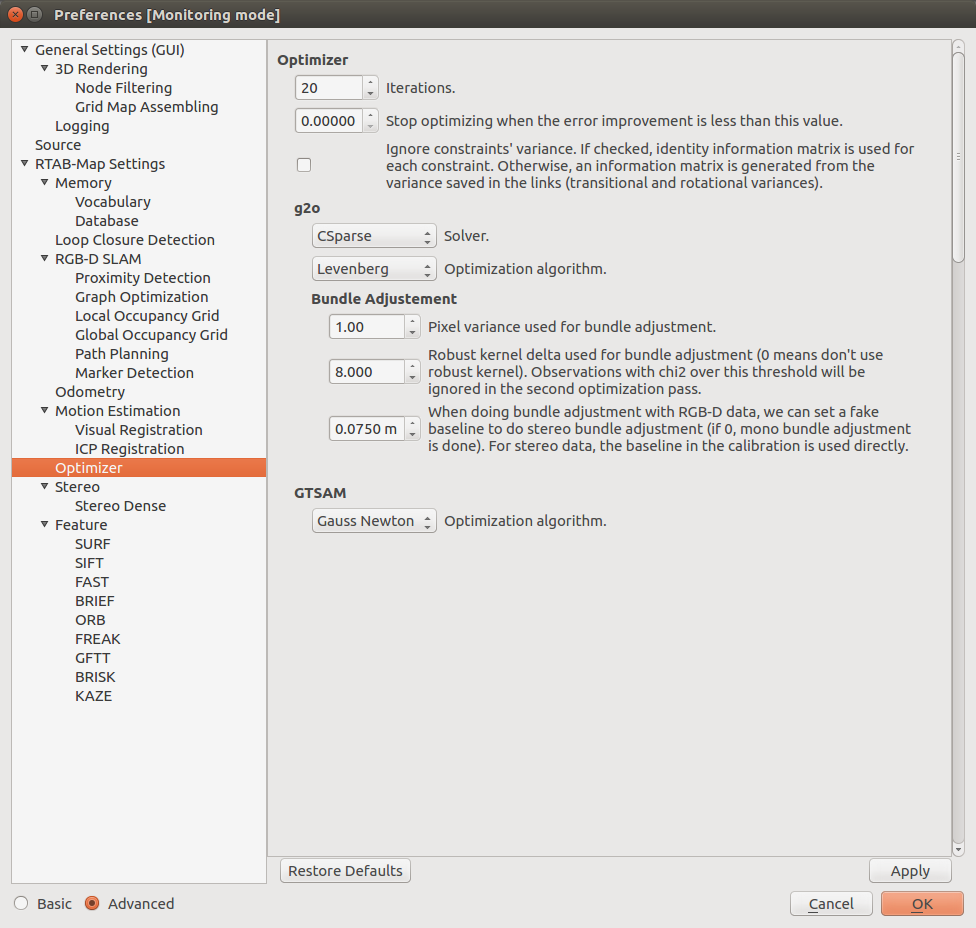The height and width of the screenshot is (928, 976).
Task: Click the OK button
Action: tap(922, 904)
